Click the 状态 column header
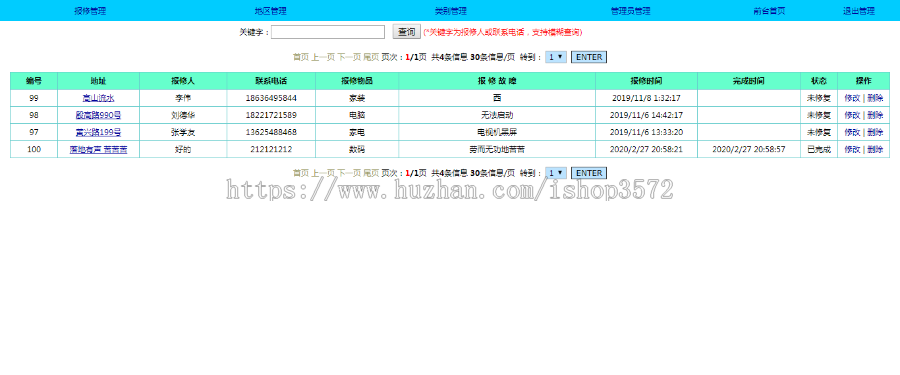900x375 pixels. click(818, 81)
